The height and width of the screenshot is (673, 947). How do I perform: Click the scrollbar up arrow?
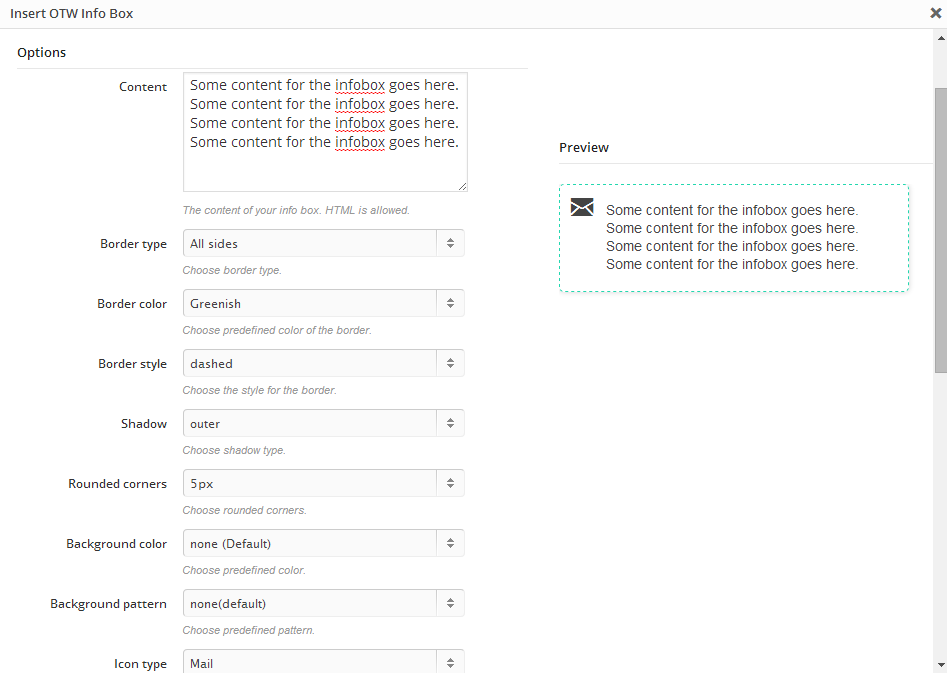[x=941, y=38]
